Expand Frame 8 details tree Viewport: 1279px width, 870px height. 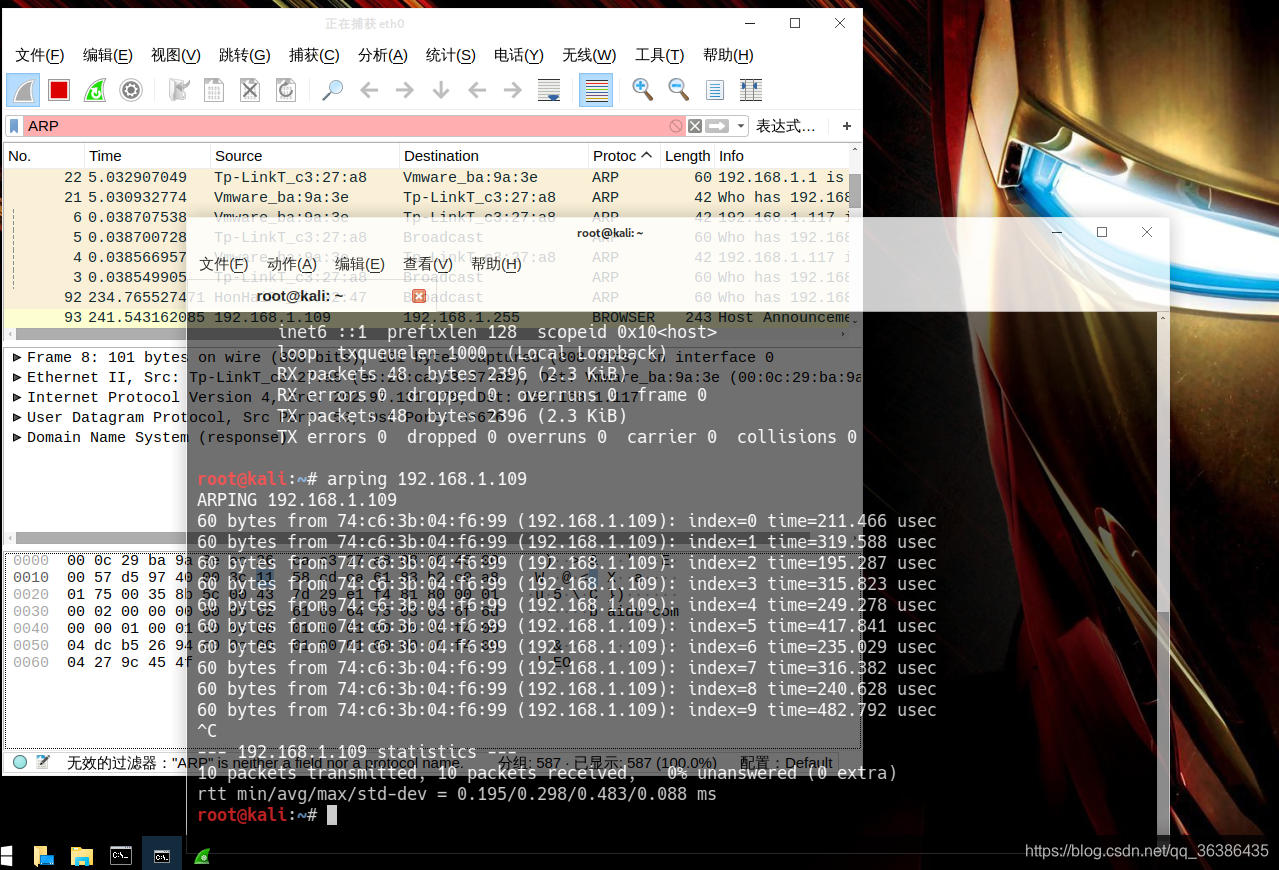click(17, 357)
